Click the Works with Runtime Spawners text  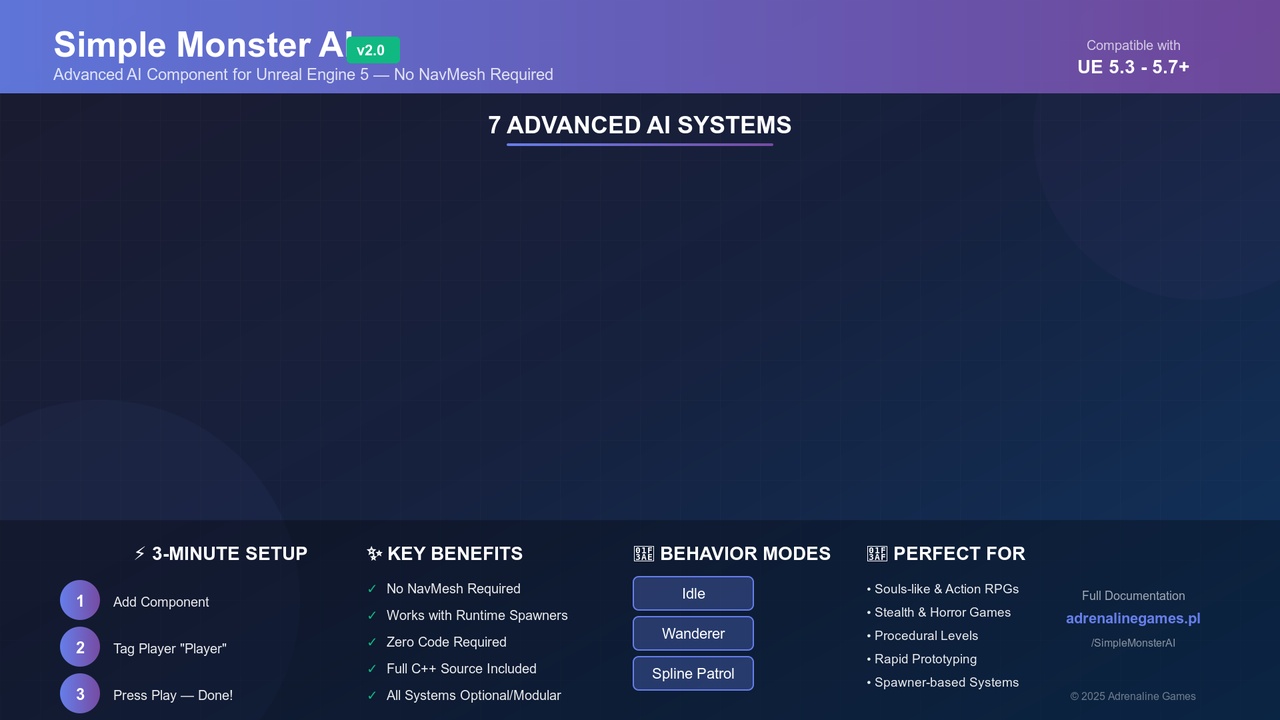click(x=477, y=616)
